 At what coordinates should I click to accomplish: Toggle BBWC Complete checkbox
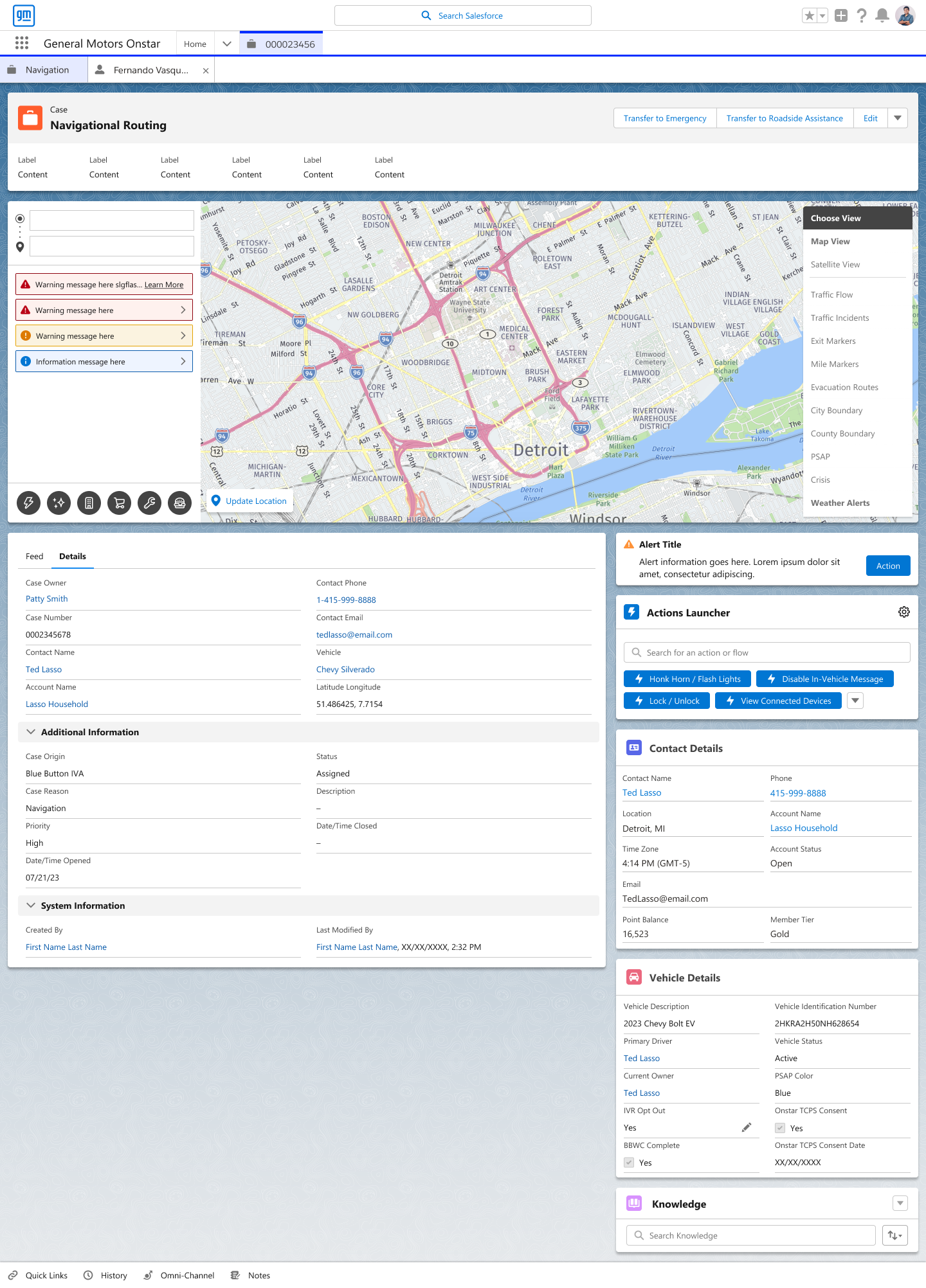pos(629,1163)
